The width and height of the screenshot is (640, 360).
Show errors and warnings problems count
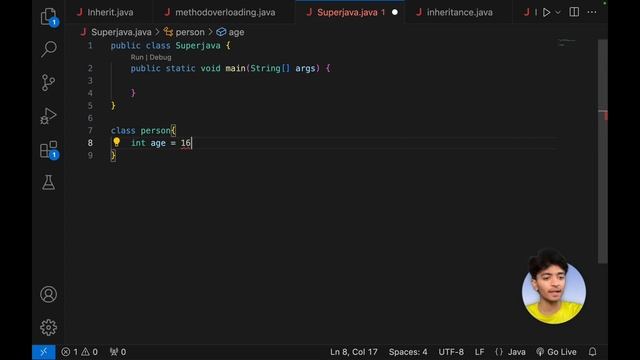click(x=79, y=352)
